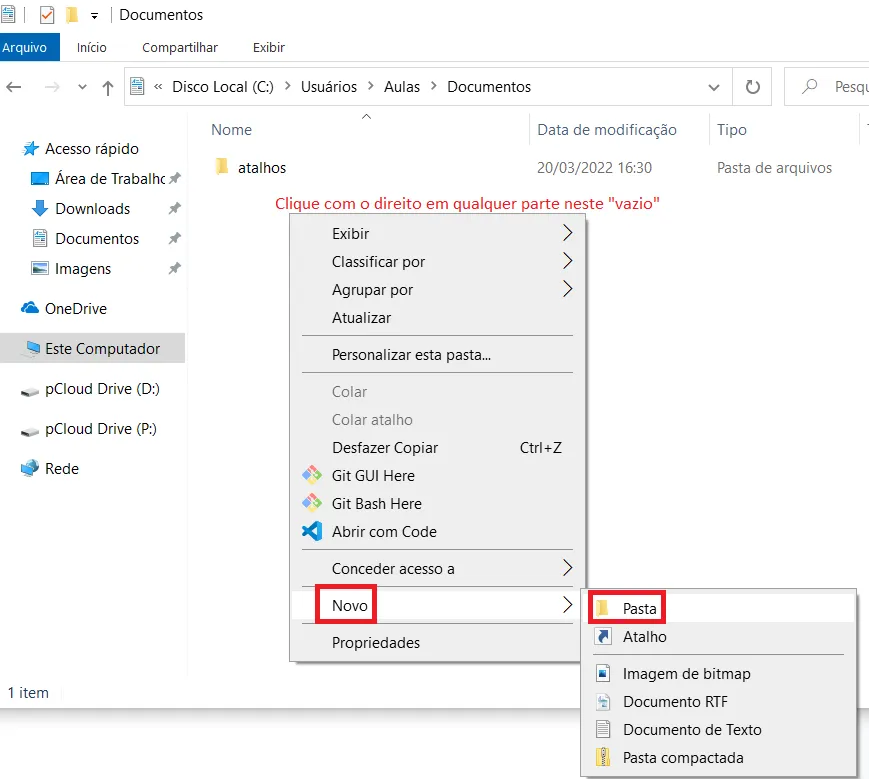Sort by the Tipo column header

(732, 130)
